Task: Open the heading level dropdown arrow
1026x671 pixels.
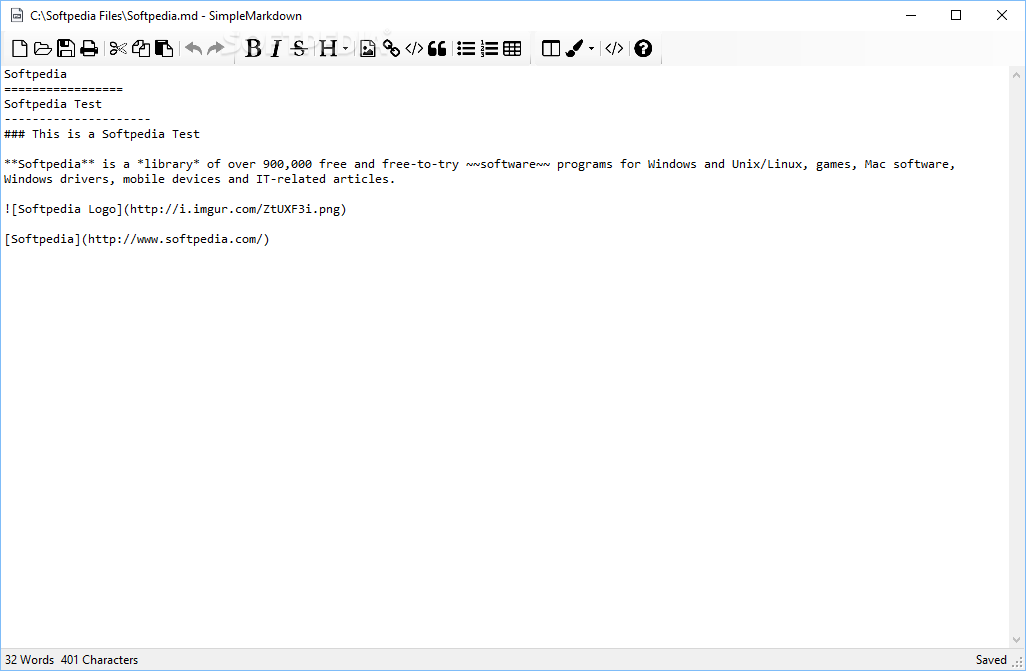Action: tap(345, 48)
